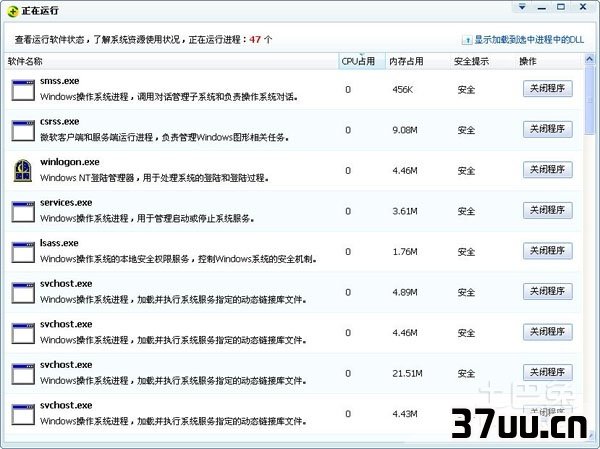The width and height of the screenshot is (600, 449).
Task: Open 显示加载到选中进程中的DLL link
Action: [529, 39]
